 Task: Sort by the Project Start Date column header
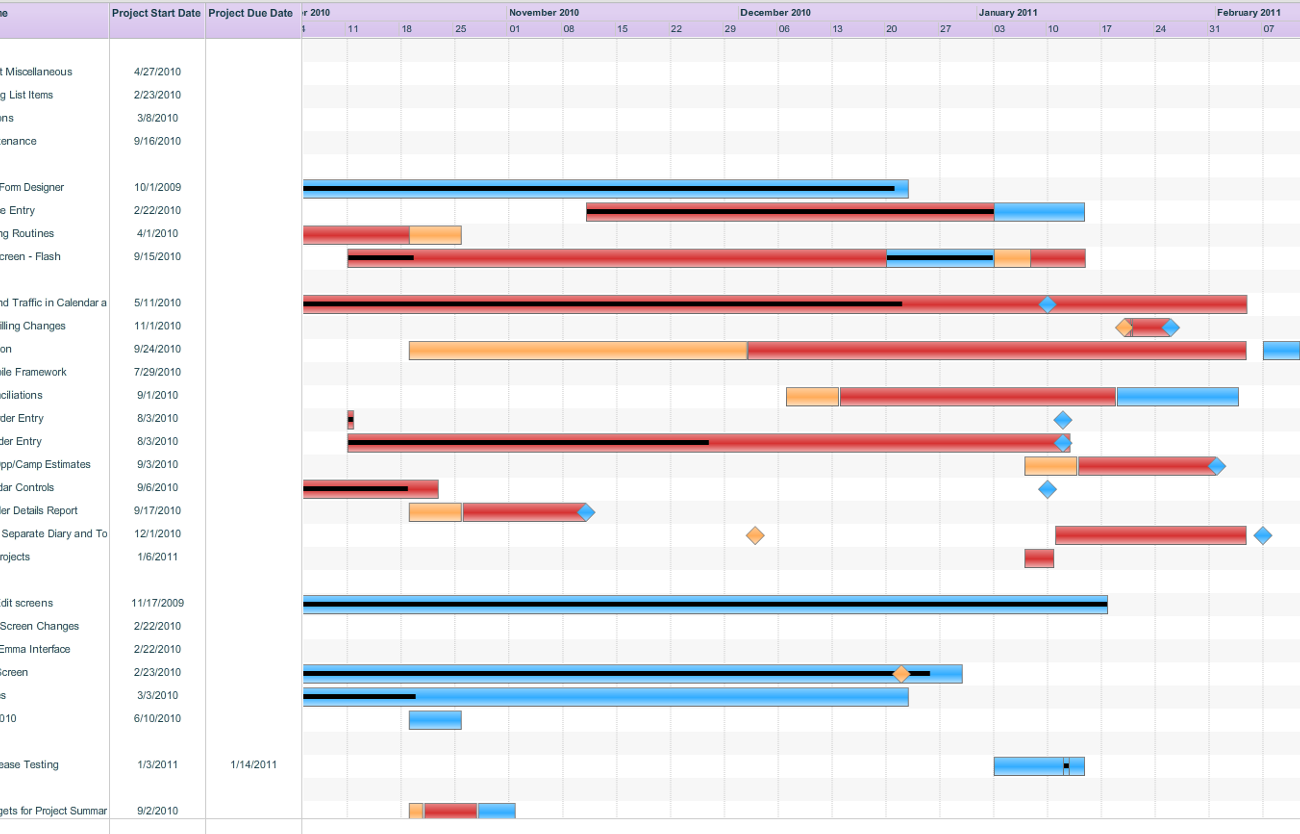click(156, 13)
